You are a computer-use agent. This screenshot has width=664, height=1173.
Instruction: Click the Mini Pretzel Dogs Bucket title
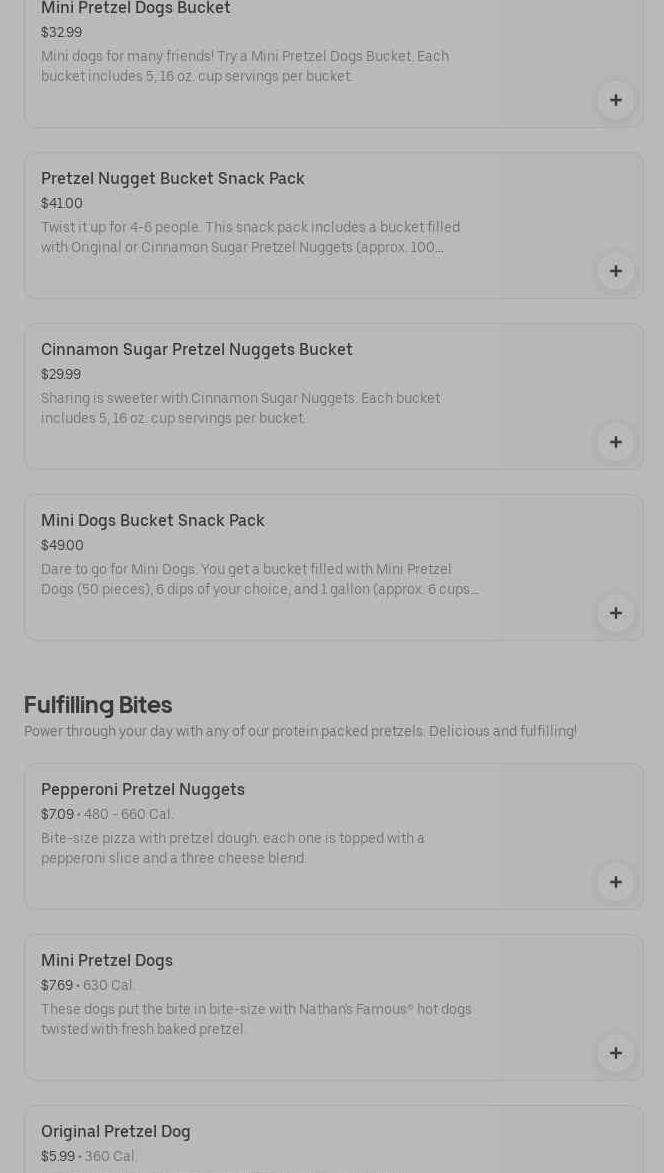tap(136, 9)
